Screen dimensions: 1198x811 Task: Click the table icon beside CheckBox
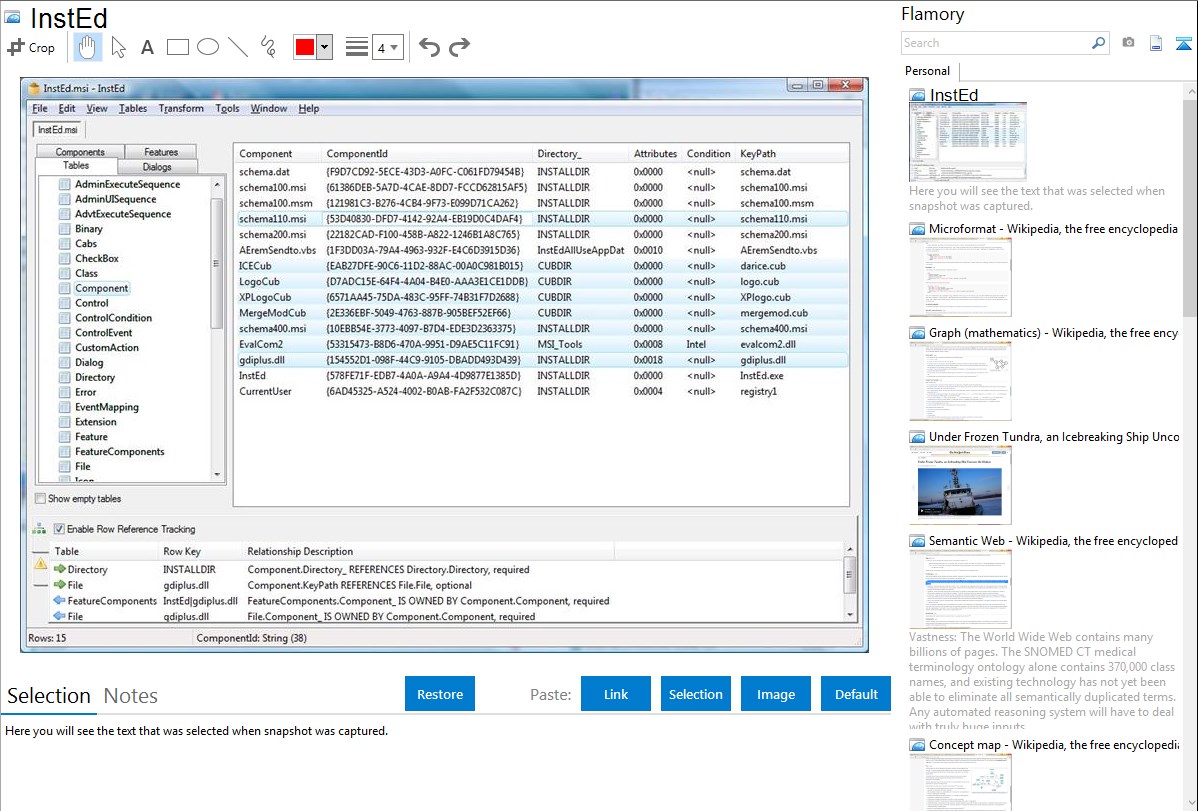click(65, 258)
